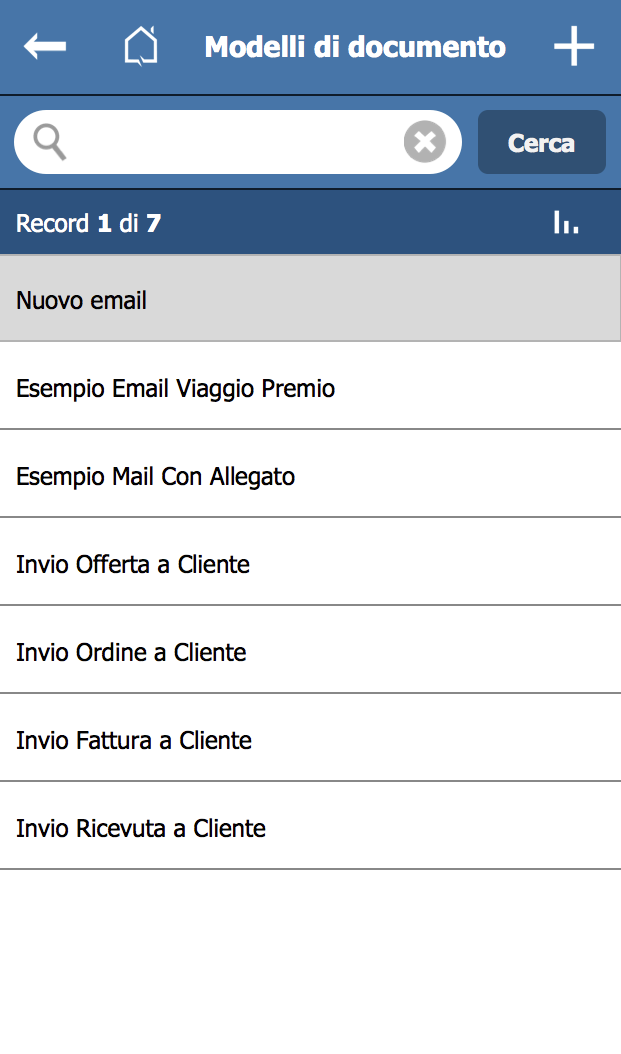Click the magnifying glass in search field
The height and width of the screenshot is (1054, 621).
click(50, 142)
